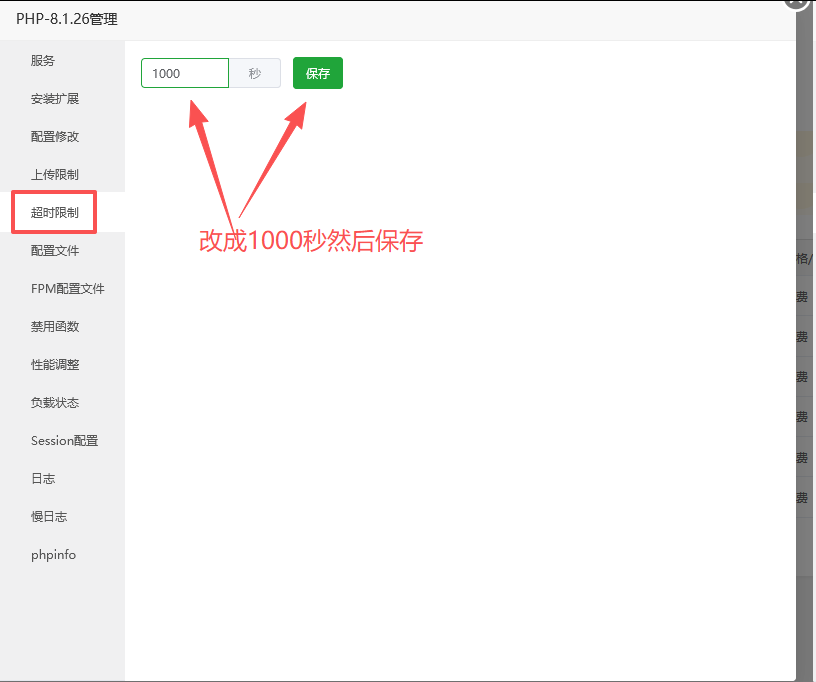Open the 慢日志 viewer
The image size is (816, 682).
click(46, 516)
